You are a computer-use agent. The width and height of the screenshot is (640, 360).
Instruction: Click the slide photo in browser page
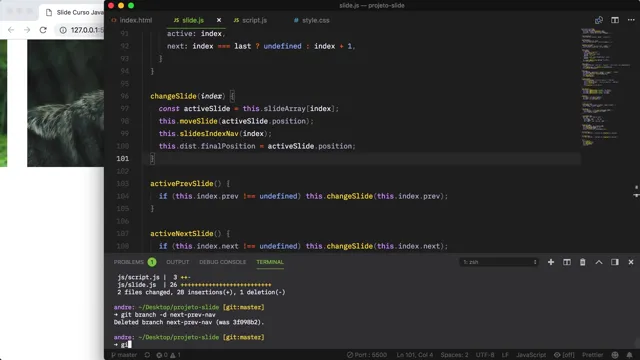(x=65, y=103)
